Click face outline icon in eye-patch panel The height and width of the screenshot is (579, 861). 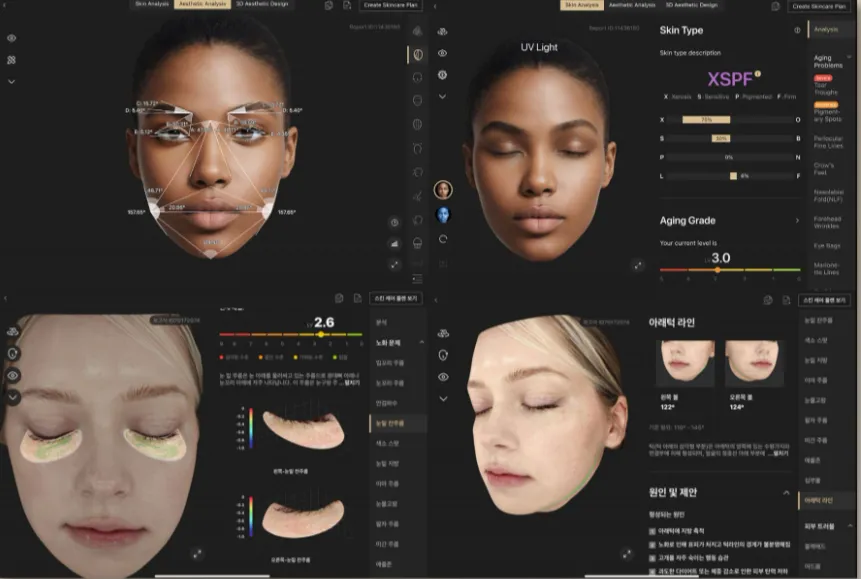tap(13, 353)
